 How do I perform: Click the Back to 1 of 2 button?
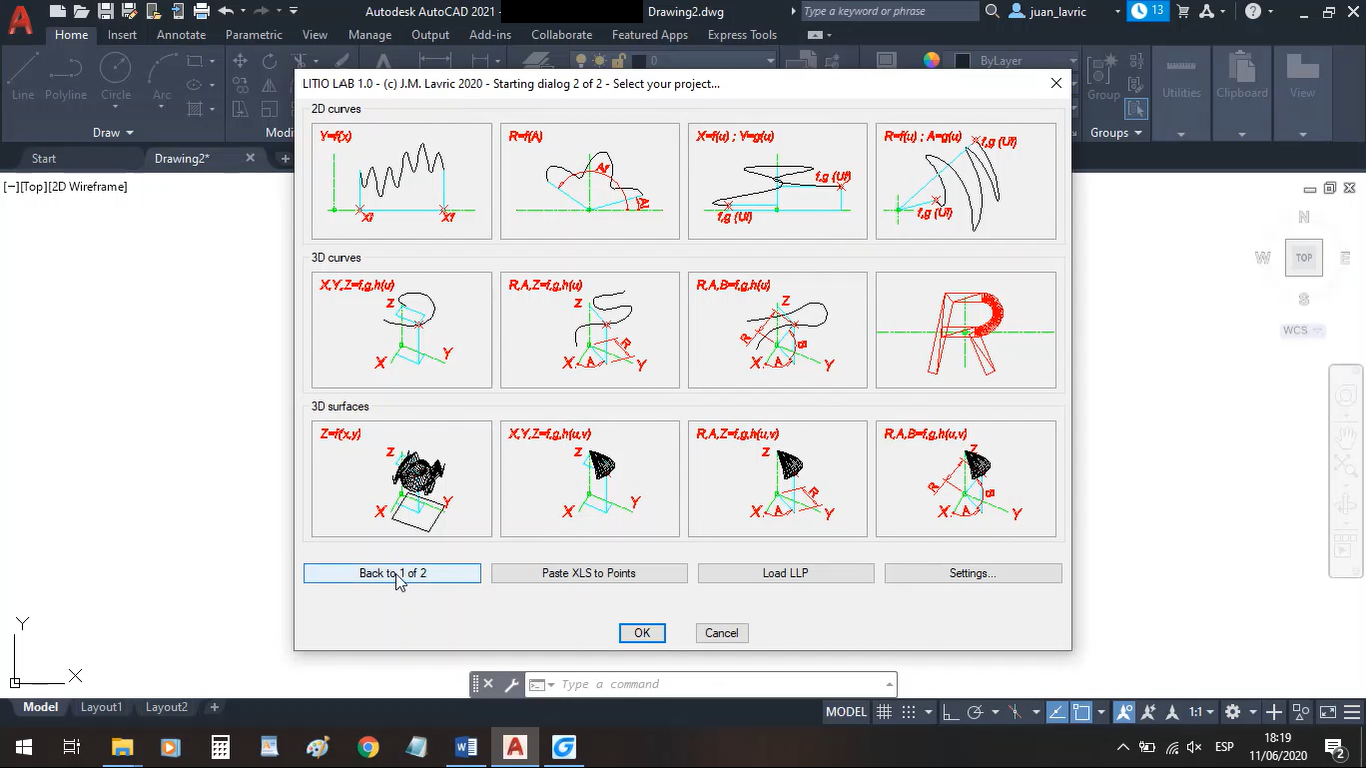(x=392, y=573)
